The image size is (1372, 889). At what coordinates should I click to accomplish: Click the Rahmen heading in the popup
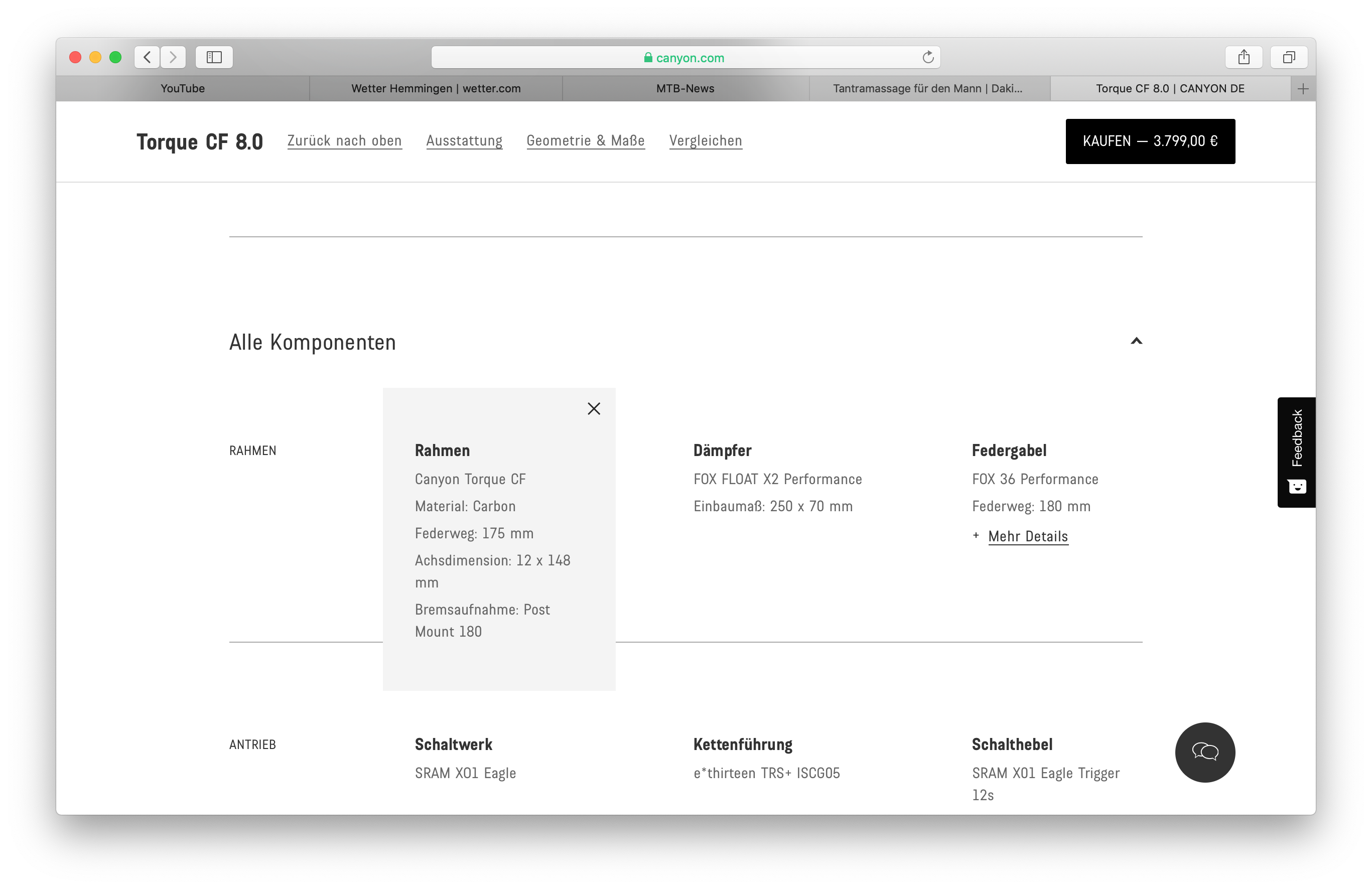click(442, 451)
